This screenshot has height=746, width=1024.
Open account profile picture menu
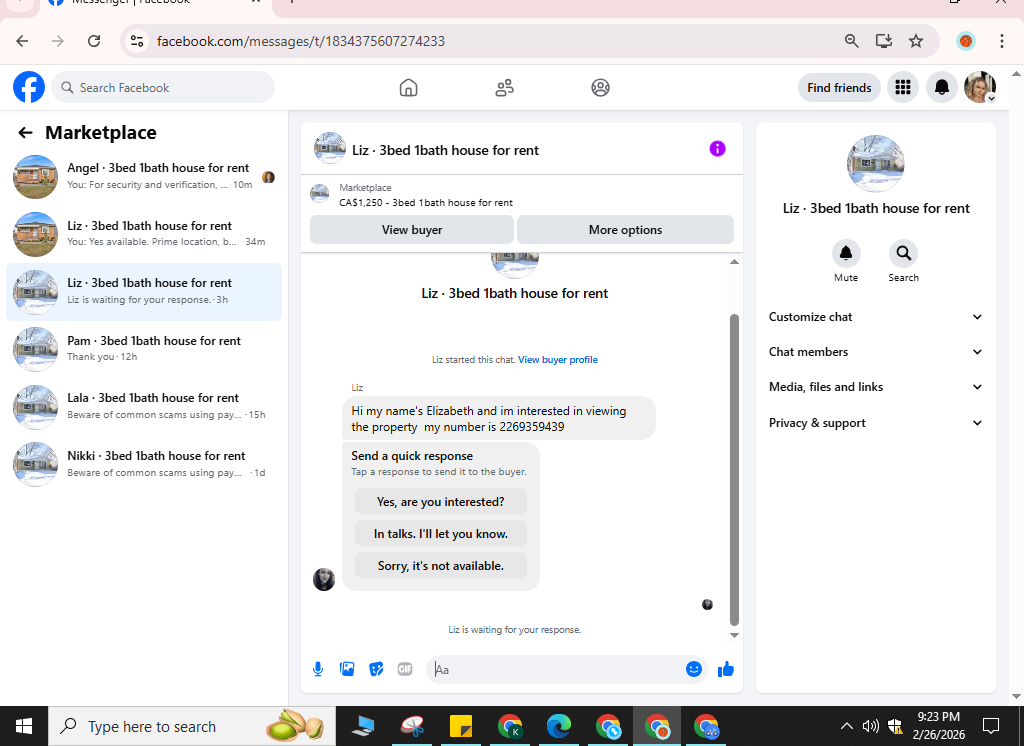click(980, 88)
